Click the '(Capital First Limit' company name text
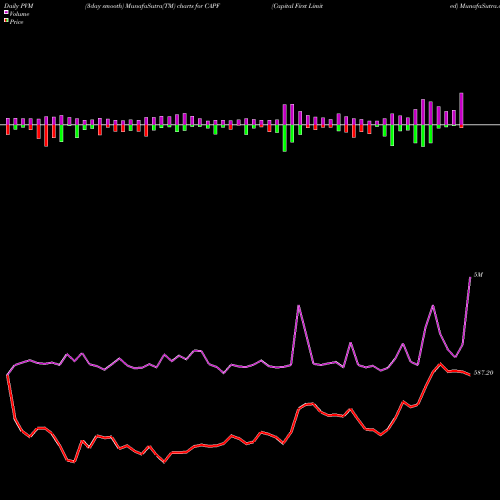The height and width of the screenshot is (500, 500). click(297, 6)
